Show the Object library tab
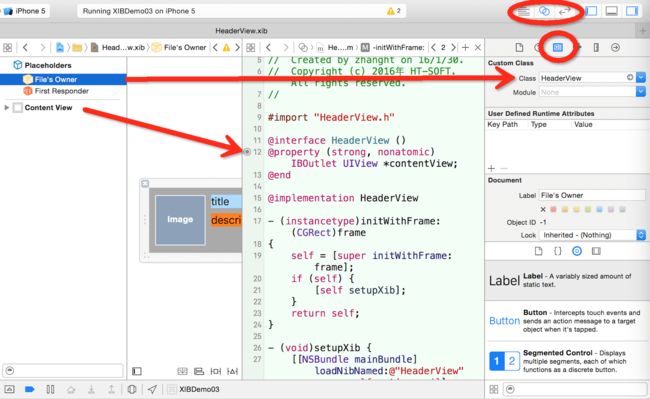Image resolution: width=650 pixels, height=399 pixels. point(577,251)
